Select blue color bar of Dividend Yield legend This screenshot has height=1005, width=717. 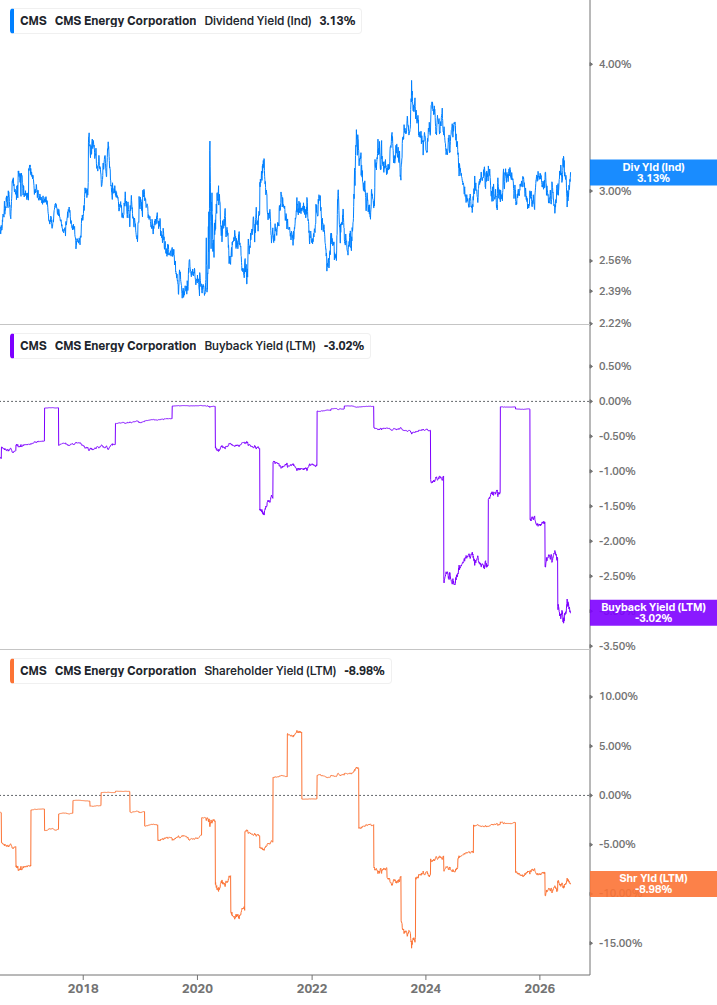click(x=12, y=21)
